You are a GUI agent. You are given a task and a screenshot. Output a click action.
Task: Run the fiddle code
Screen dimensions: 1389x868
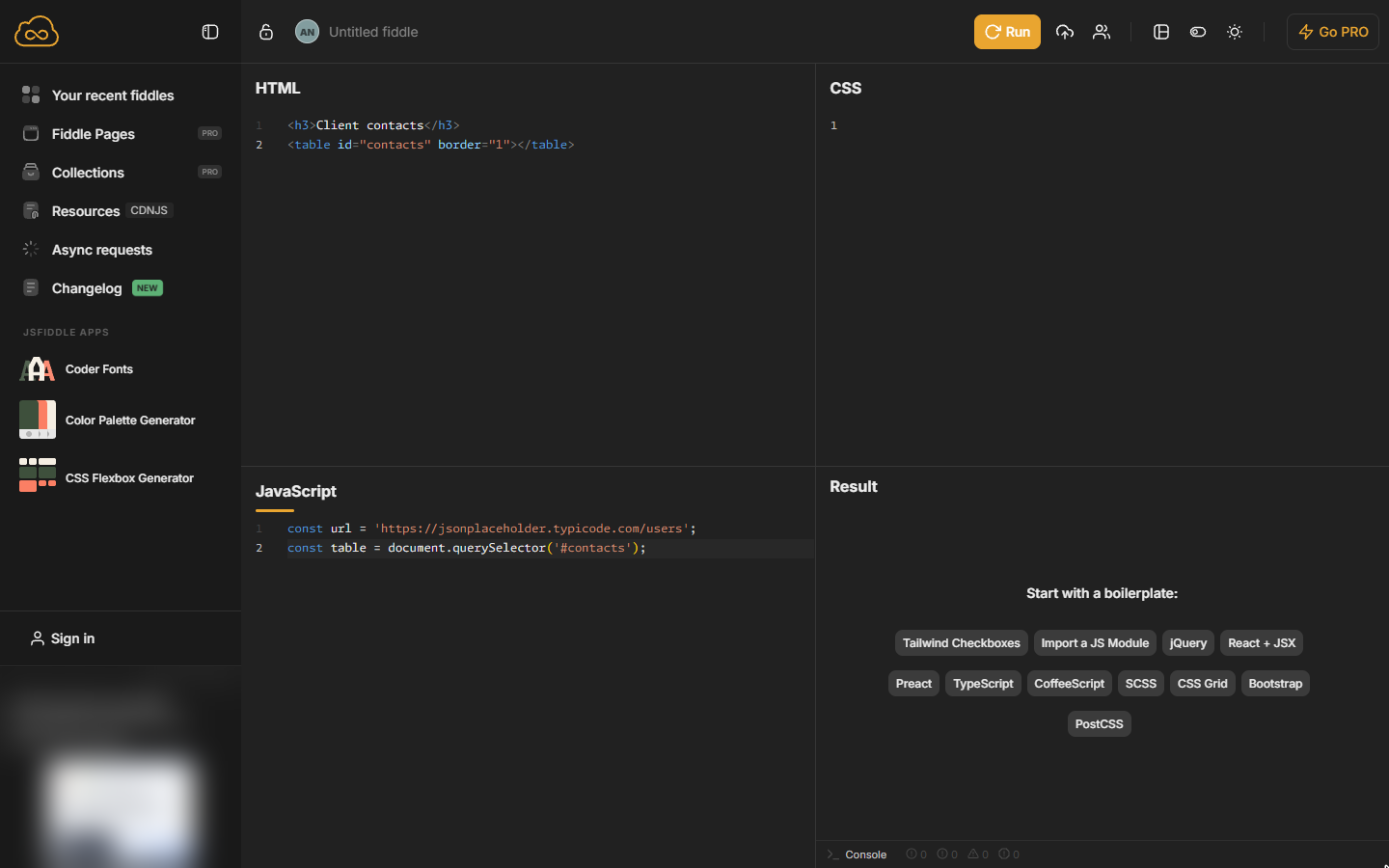(x=1007, y=32)
